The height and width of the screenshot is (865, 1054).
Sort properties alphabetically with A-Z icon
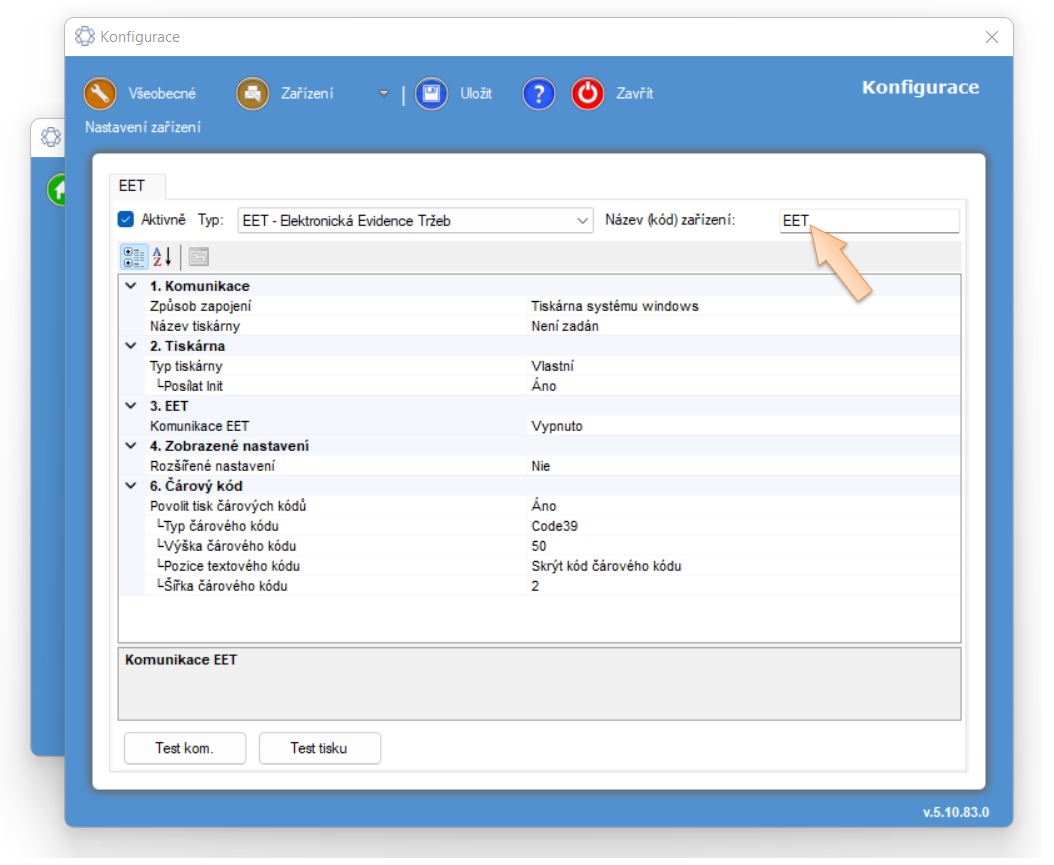[x=162, y=257]
